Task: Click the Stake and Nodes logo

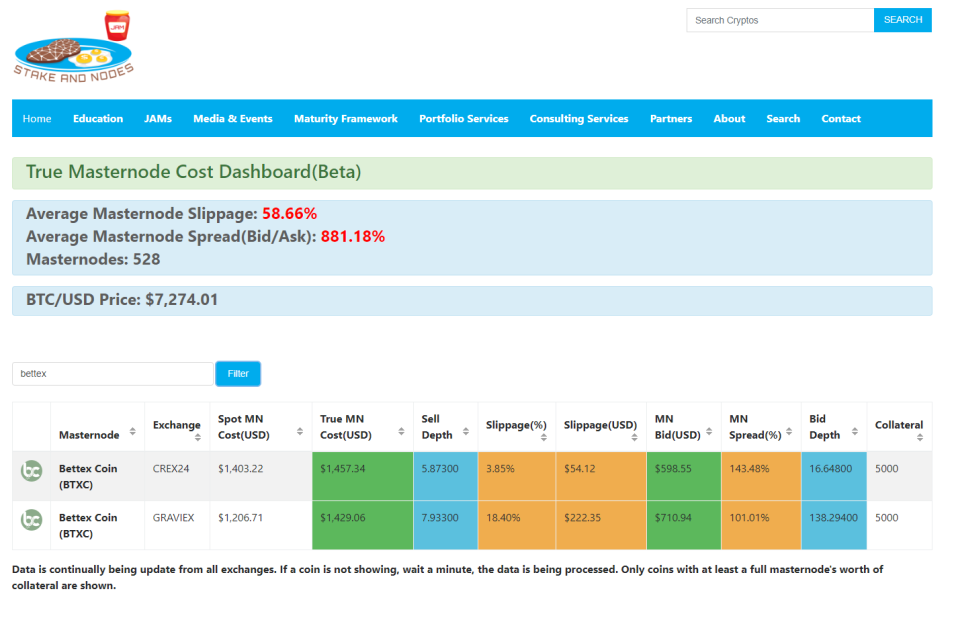Action: pos(74,47)
